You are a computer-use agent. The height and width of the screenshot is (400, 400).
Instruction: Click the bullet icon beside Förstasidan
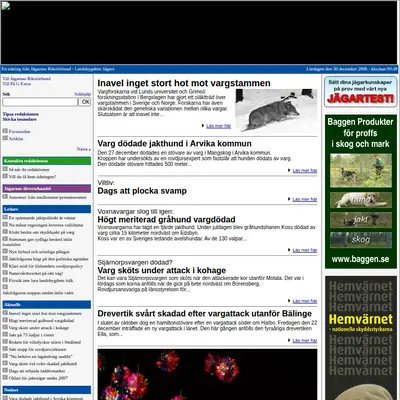pos(5,131)
